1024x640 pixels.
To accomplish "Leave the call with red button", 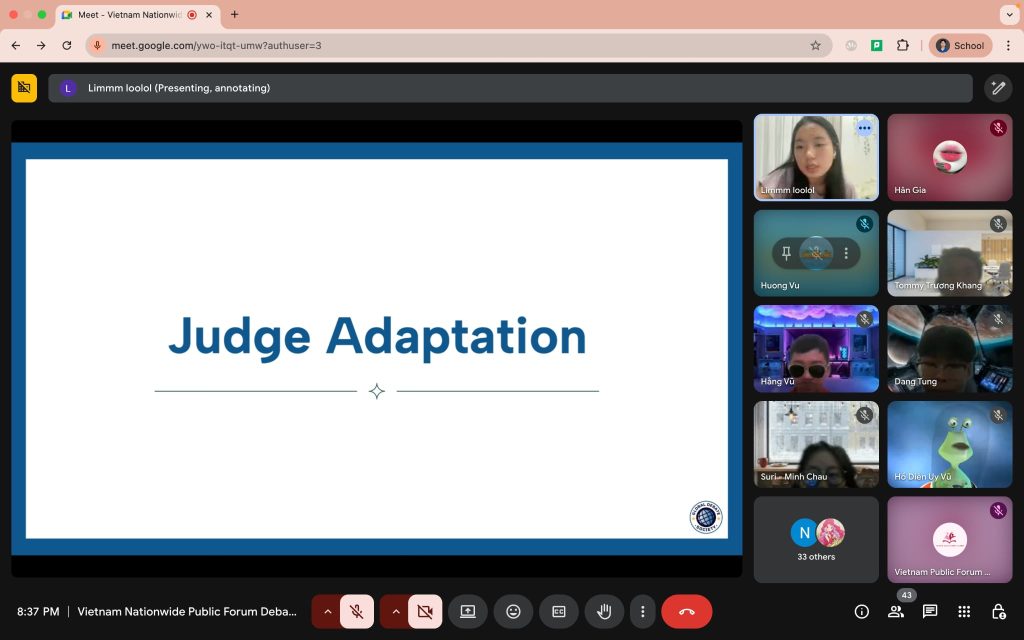I will tap(686, 612).
